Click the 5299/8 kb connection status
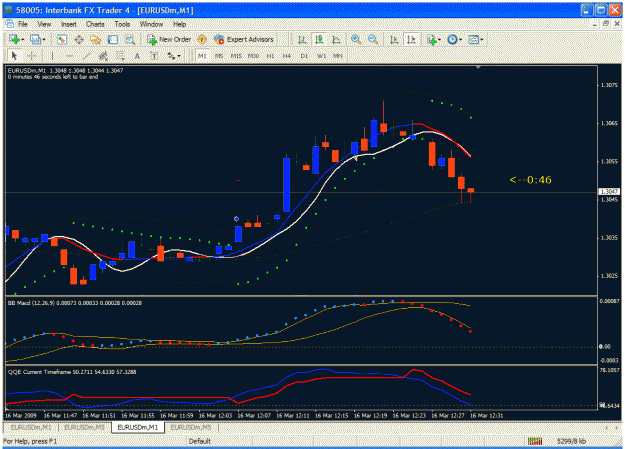 pos(571,441)
